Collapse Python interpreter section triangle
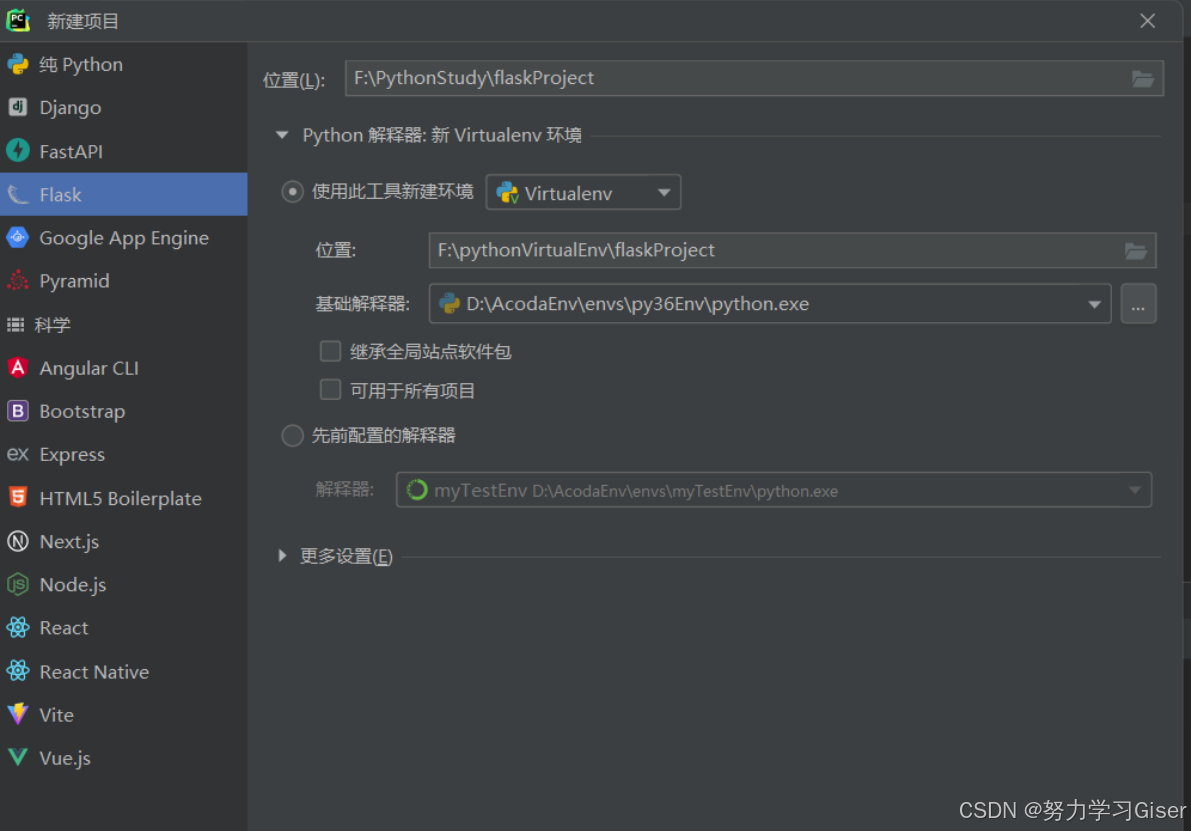1191x831 pixels. (x=283, y=135)
